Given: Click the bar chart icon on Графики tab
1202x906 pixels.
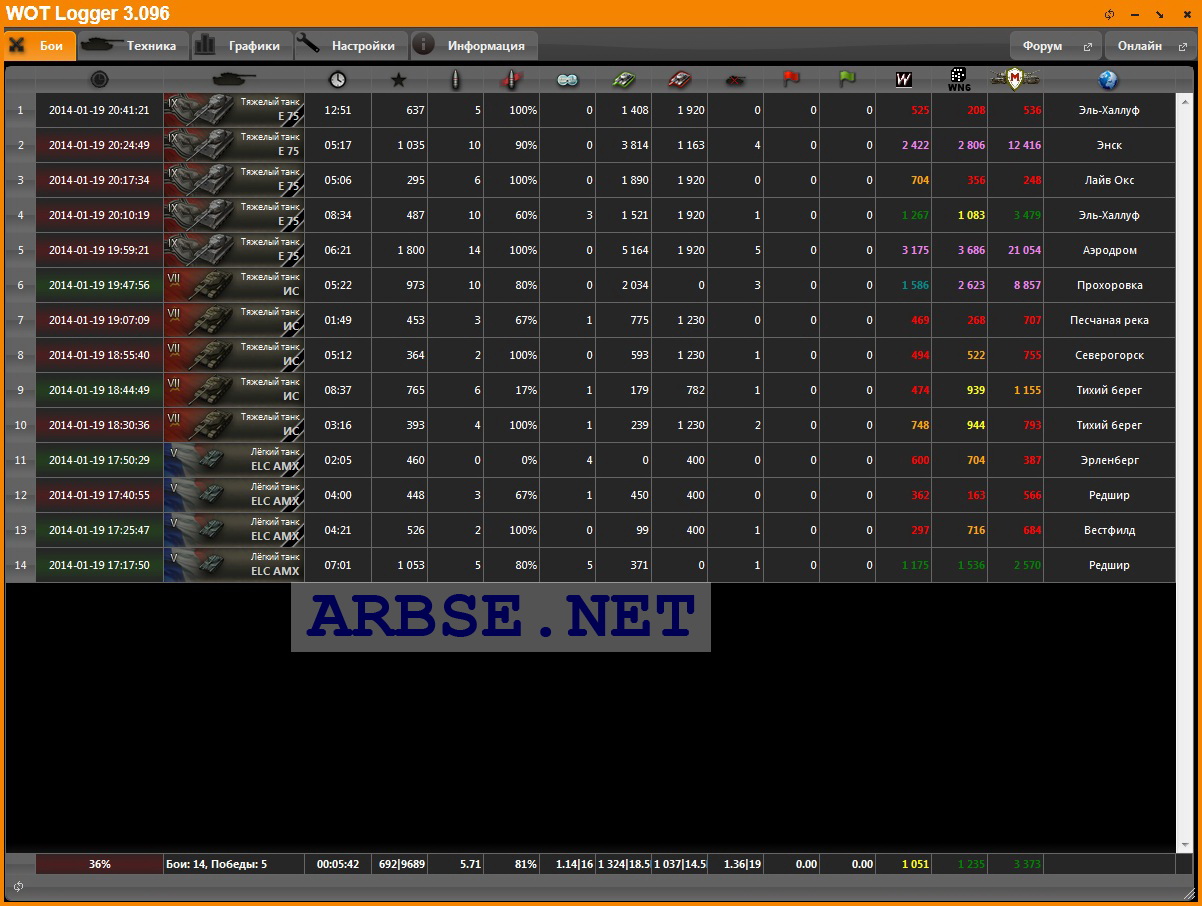Looking at the screenshot, I should 205,45.
